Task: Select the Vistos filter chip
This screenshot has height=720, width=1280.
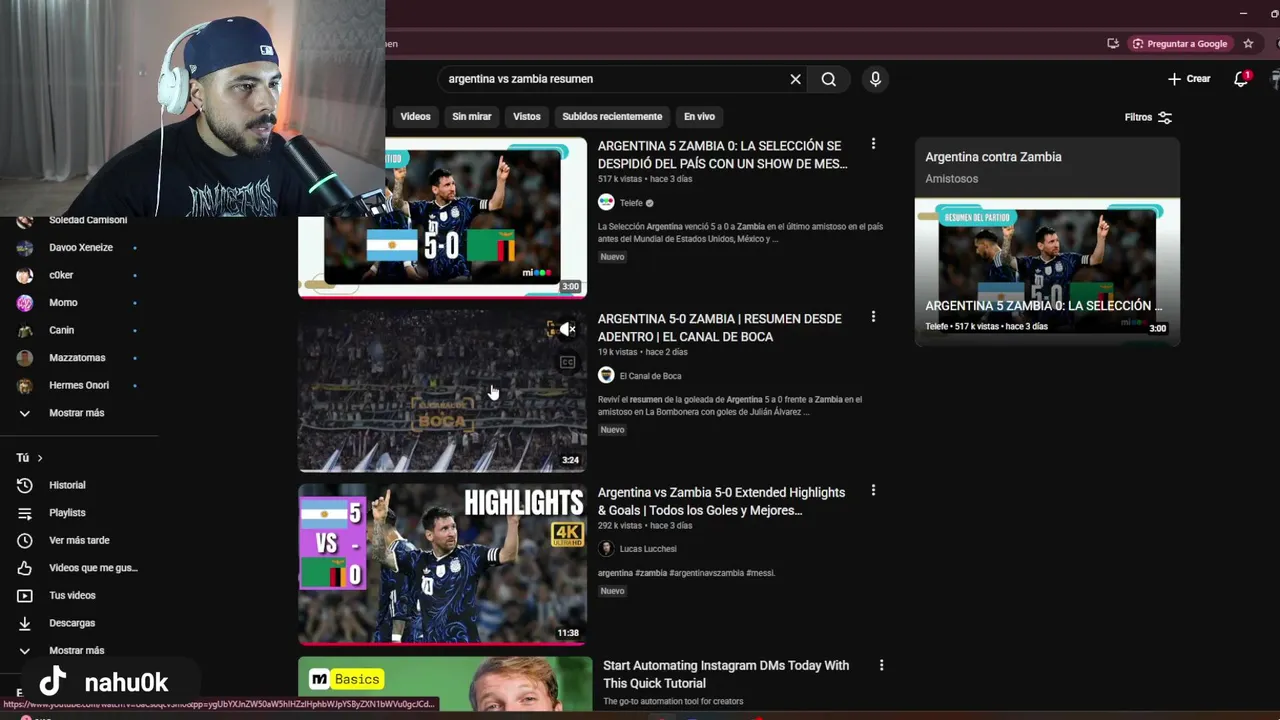Action: tap(527, 116)
